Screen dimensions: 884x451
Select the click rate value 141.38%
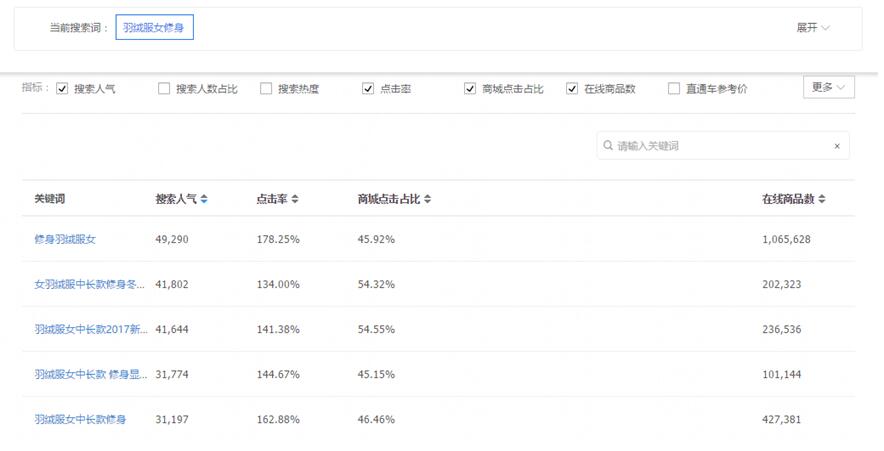[x=278, y=329]
